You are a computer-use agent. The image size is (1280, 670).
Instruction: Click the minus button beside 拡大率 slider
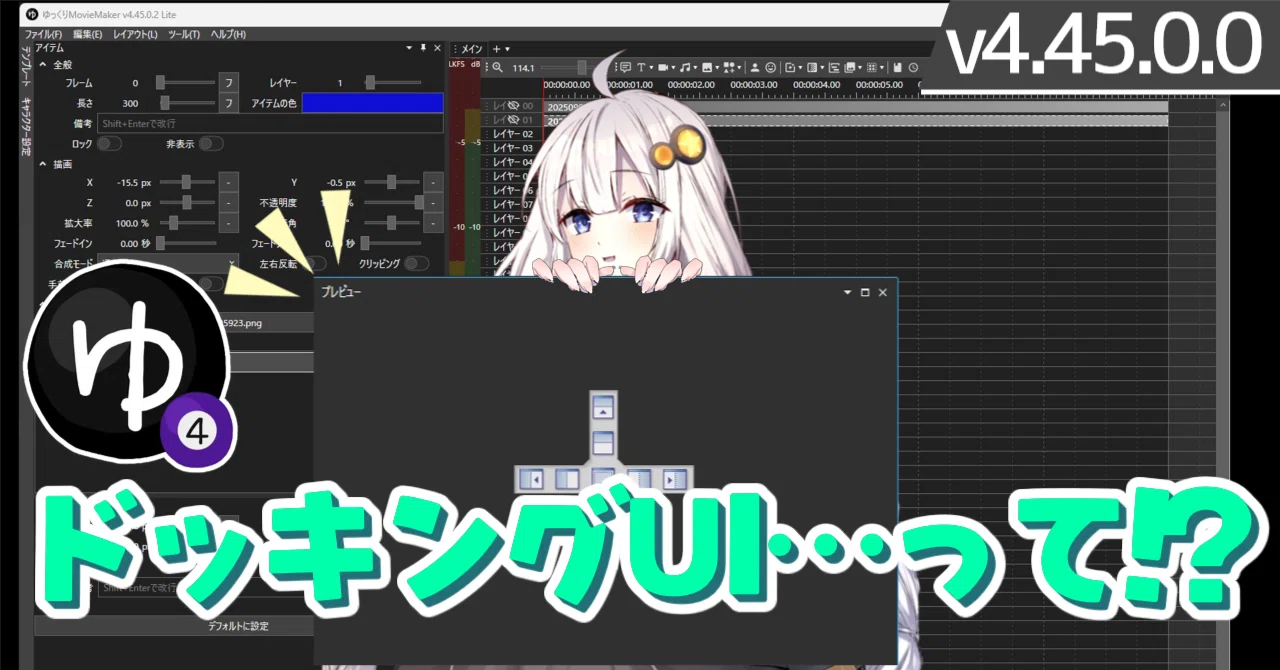(x=229, y=222)
